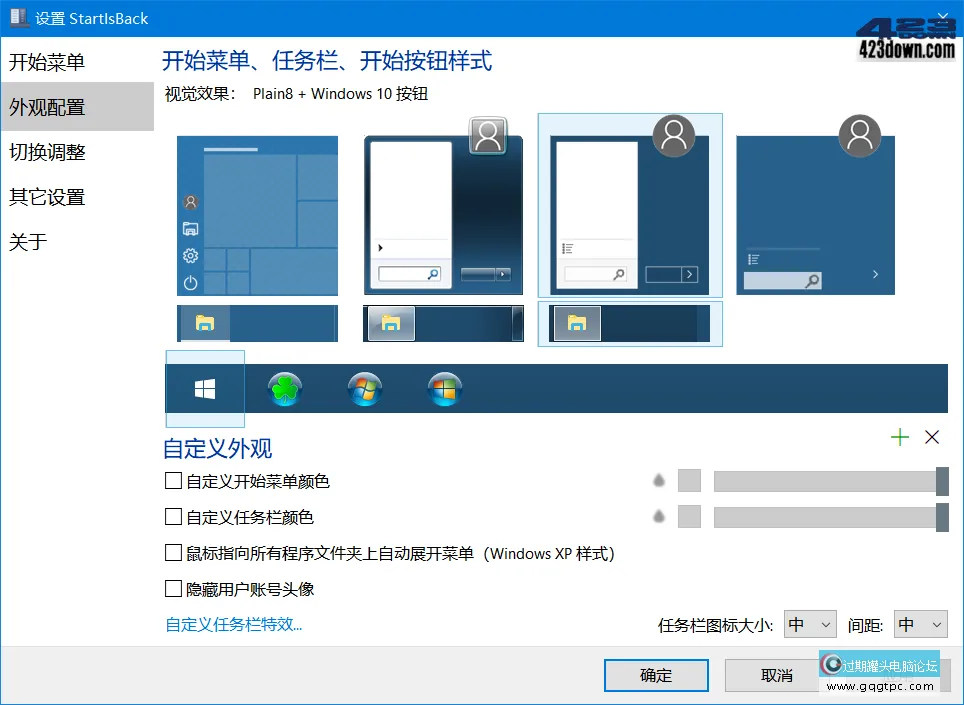Check 隐藏用户账号头像 option
This screenshot has width=964, height=705.
pos(172,589)
